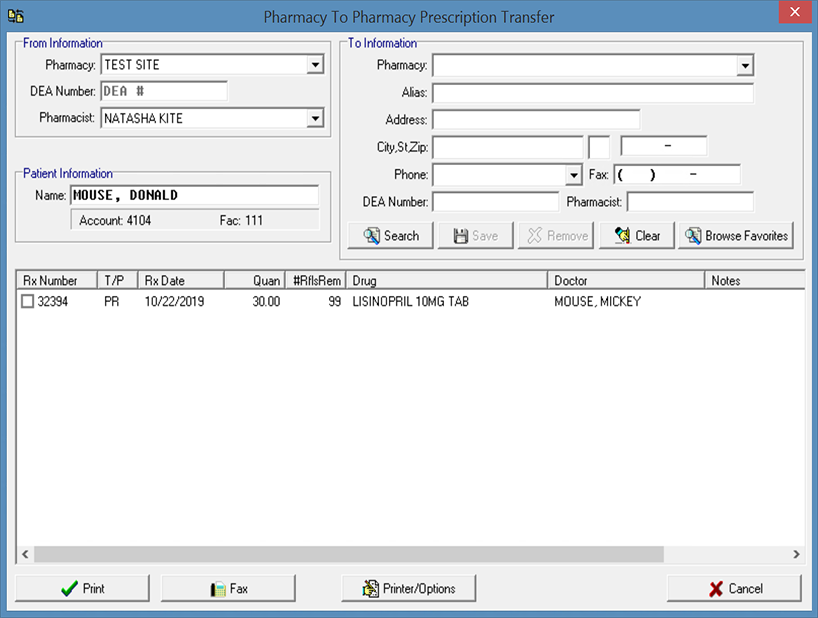818x618 pixels.
Task: Click the app icon in title bar
Action: 15,16
